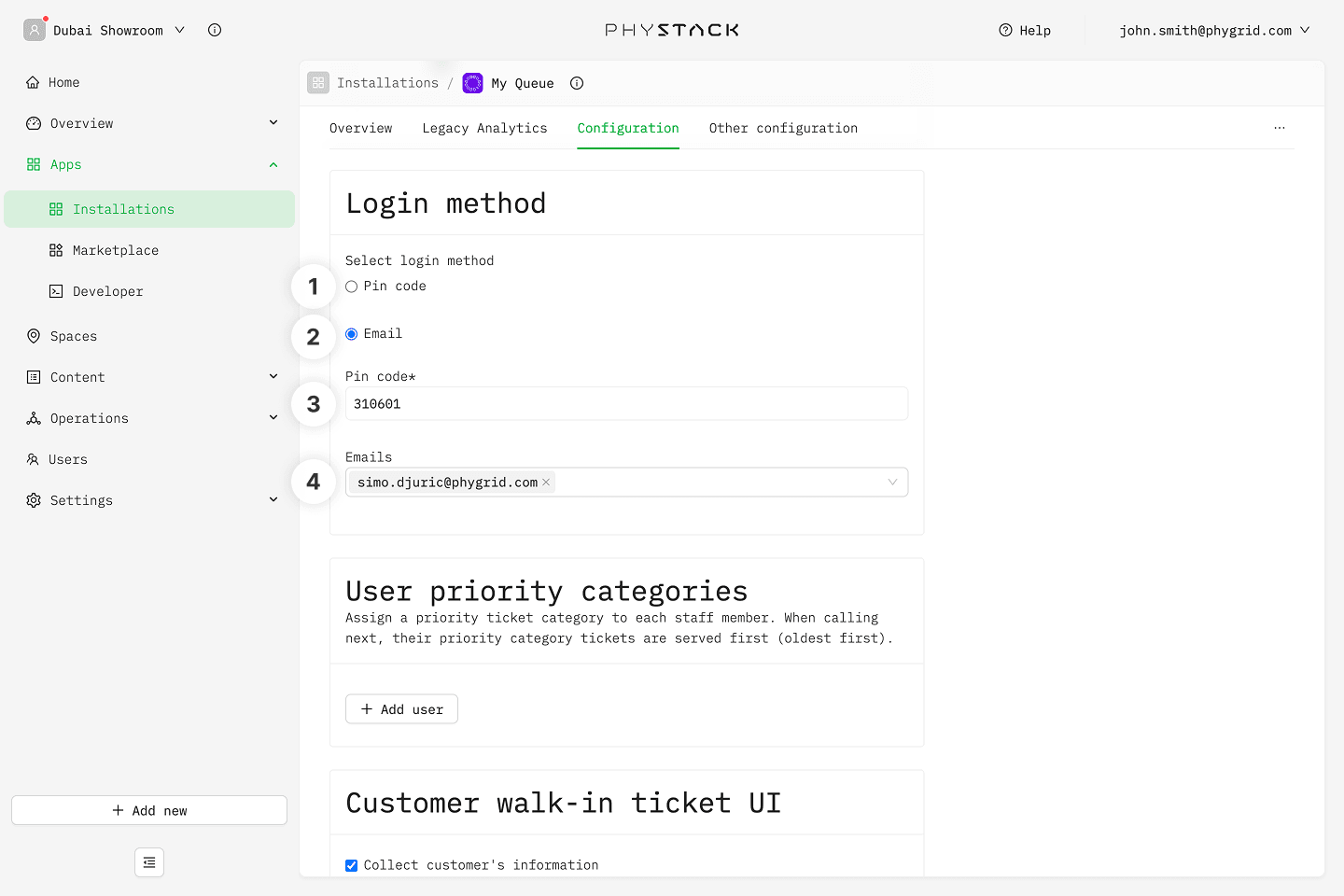
Task: Select the Pin code login method
Action: (x=352, y=287)
